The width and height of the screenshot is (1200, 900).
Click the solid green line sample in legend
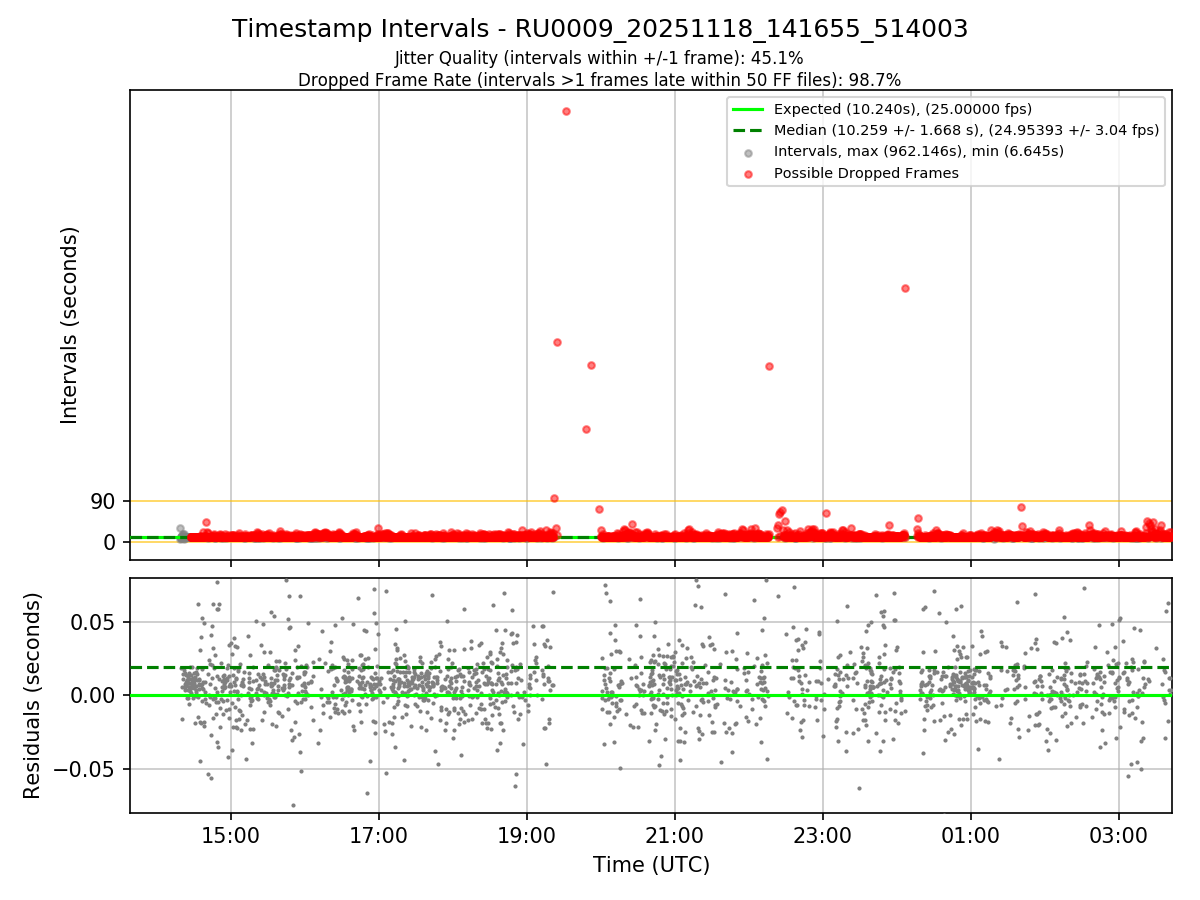(748, 109)
